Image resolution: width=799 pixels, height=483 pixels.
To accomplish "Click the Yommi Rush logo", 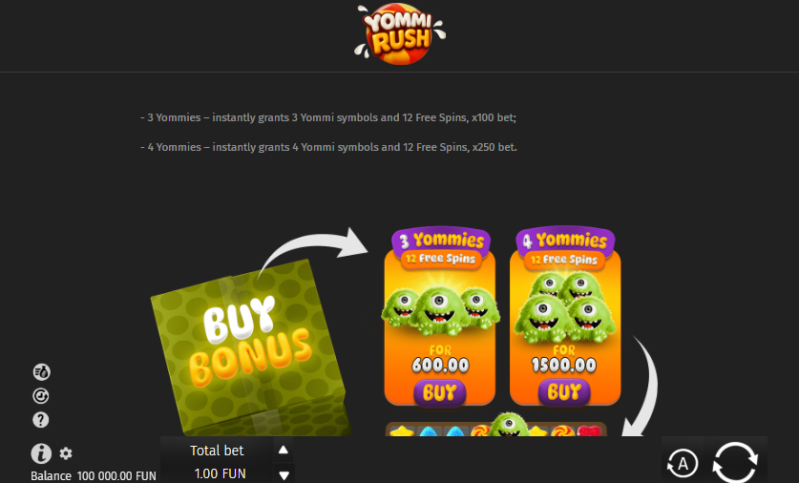I will click(400, 34).
